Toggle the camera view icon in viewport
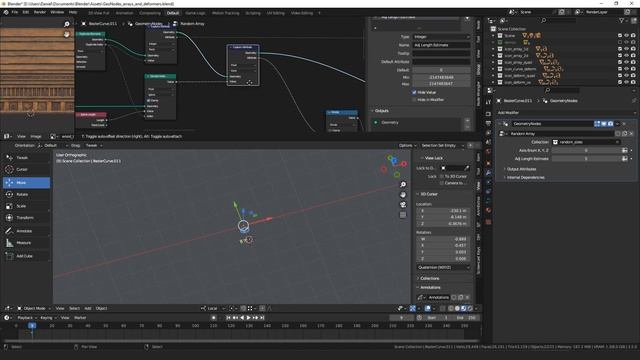The image size is (640, 360). point(403,204)
